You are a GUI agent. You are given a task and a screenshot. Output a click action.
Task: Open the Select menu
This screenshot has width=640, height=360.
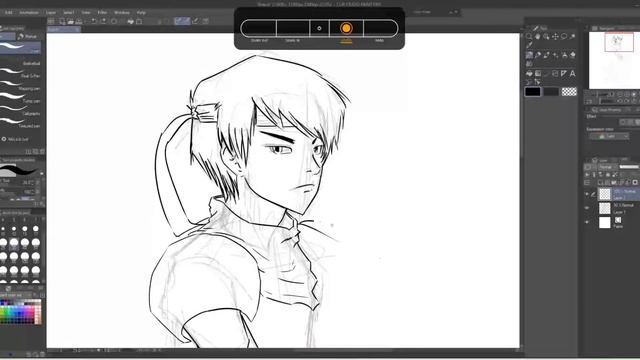click(68, 13)
